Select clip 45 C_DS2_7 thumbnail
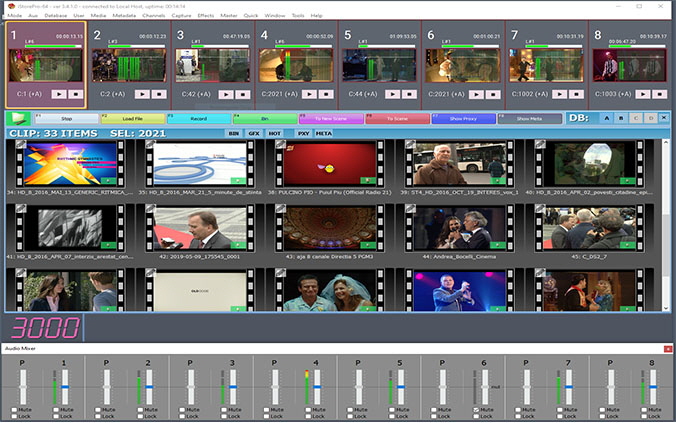Viewport: 676px width, 423px height. (589, 229)
